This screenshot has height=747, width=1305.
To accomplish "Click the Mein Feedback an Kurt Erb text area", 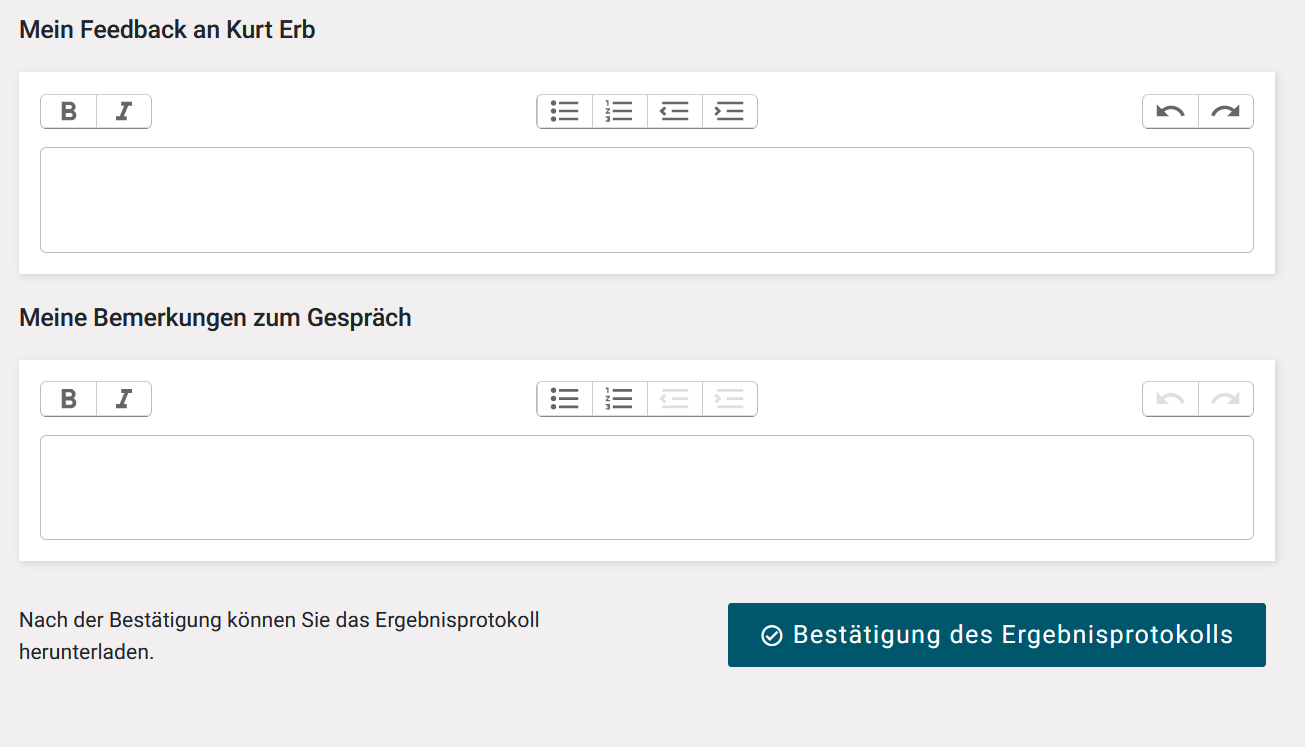I will pos(646,200).
